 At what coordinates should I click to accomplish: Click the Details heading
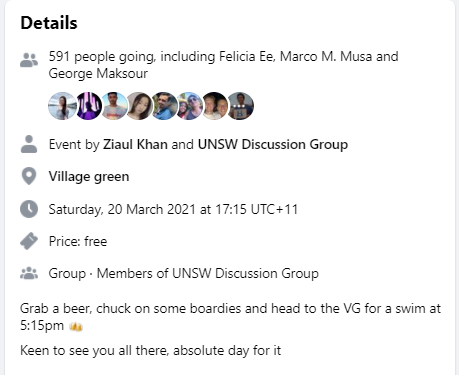[x=49, y=23]
